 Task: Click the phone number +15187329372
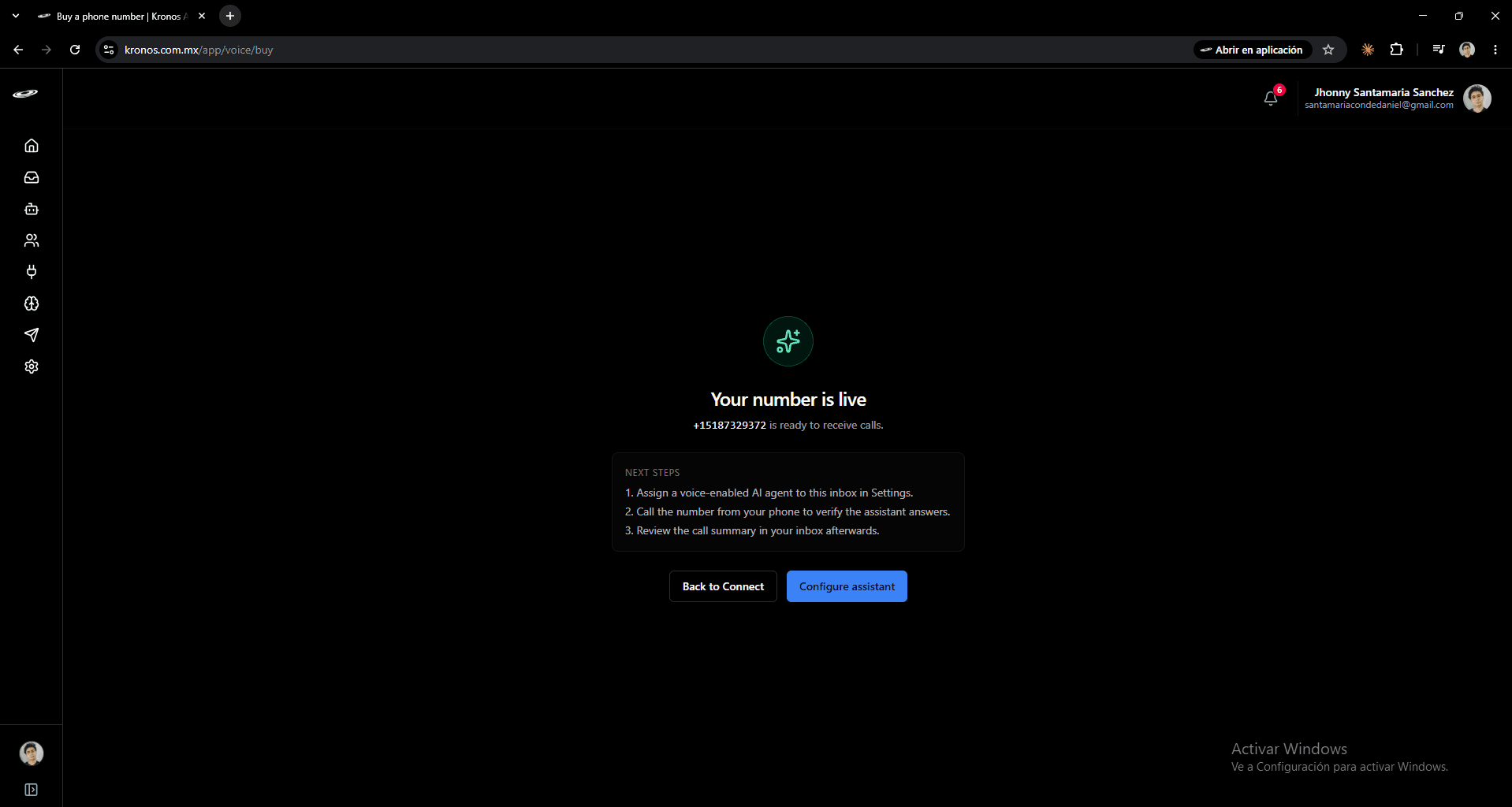729,426
